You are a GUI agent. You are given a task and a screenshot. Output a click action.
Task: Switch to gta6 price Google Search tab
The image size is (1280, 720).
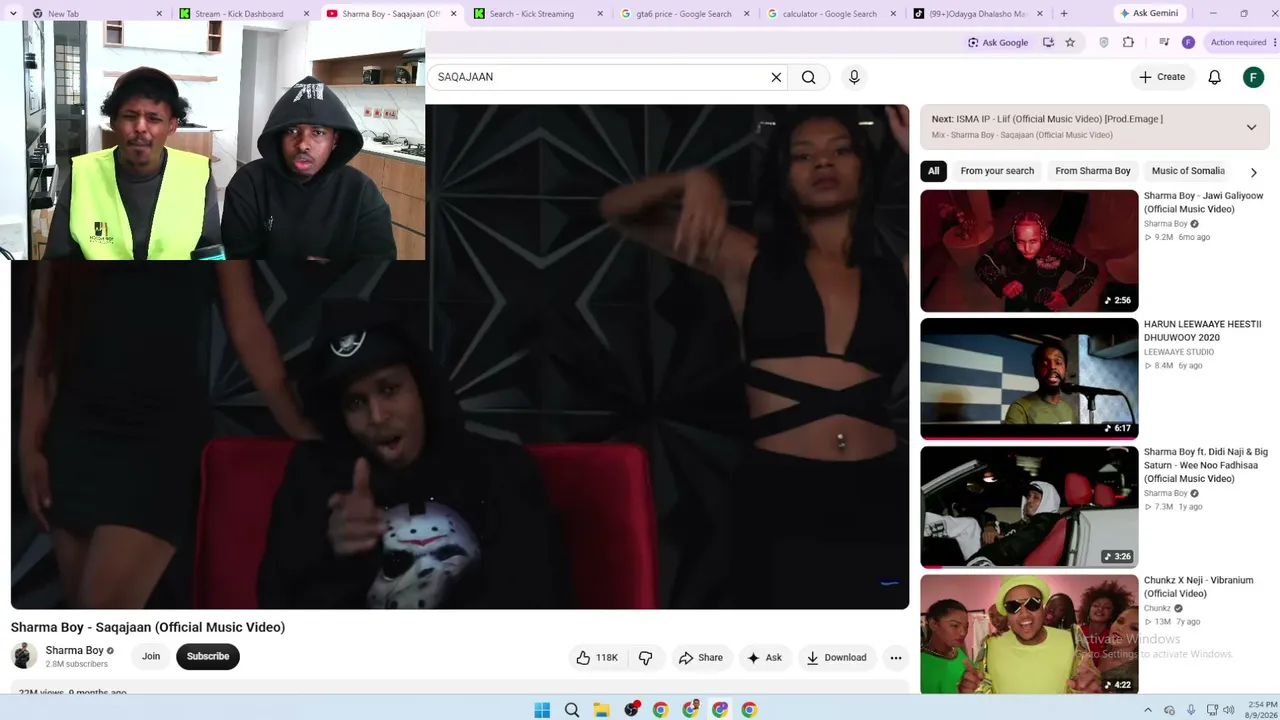tap(686, 14)
